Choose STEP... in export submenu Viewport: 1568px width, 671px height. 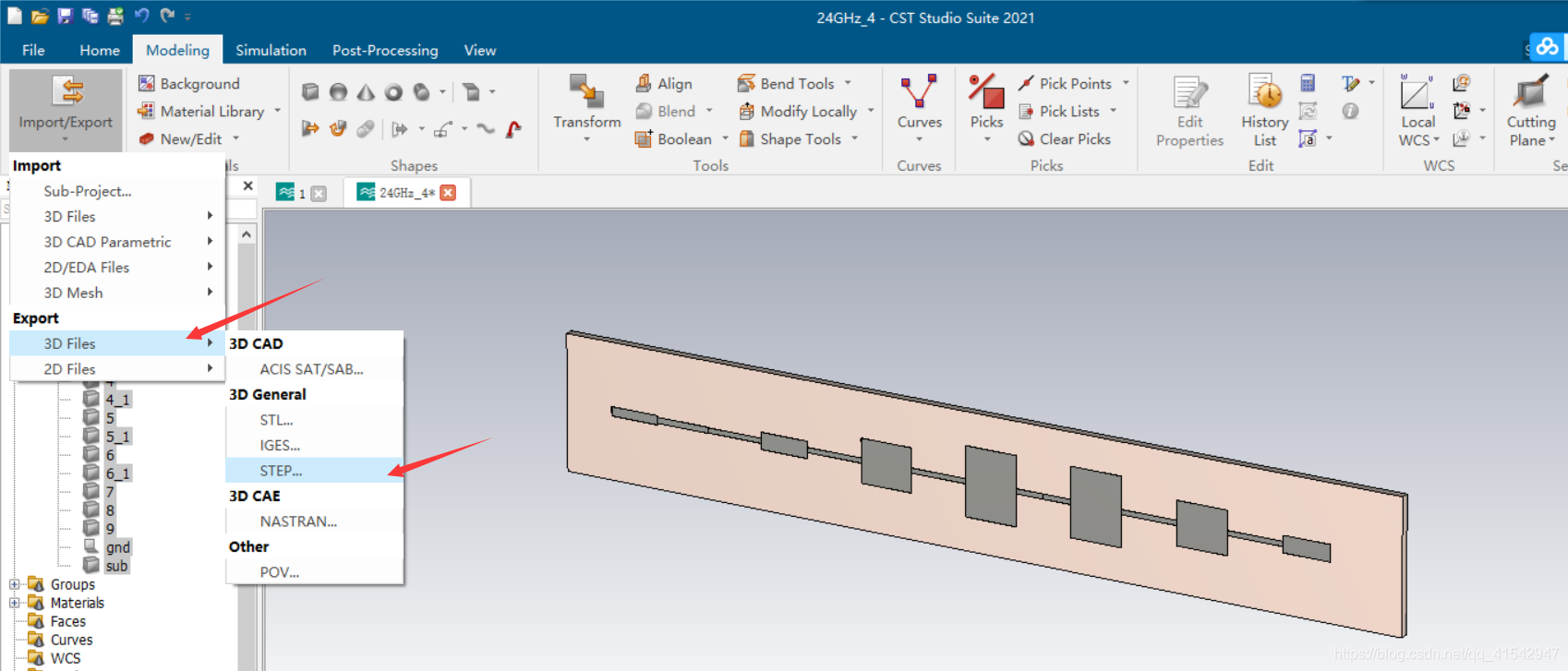point(315,471)
